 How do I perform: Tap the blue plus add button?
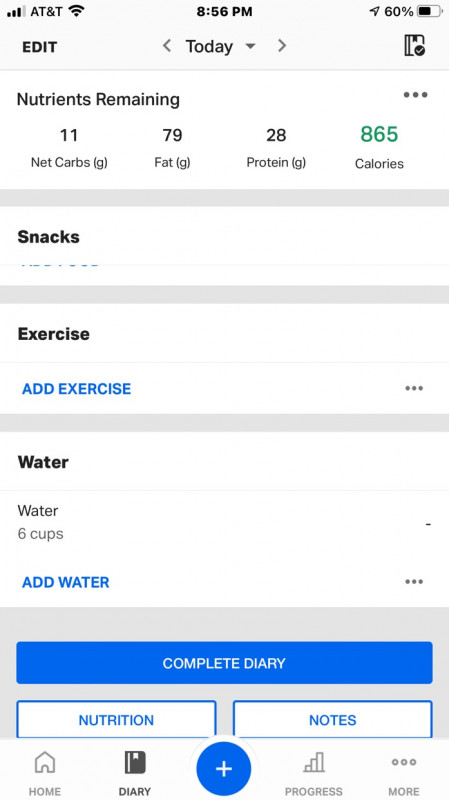[223, 769]
